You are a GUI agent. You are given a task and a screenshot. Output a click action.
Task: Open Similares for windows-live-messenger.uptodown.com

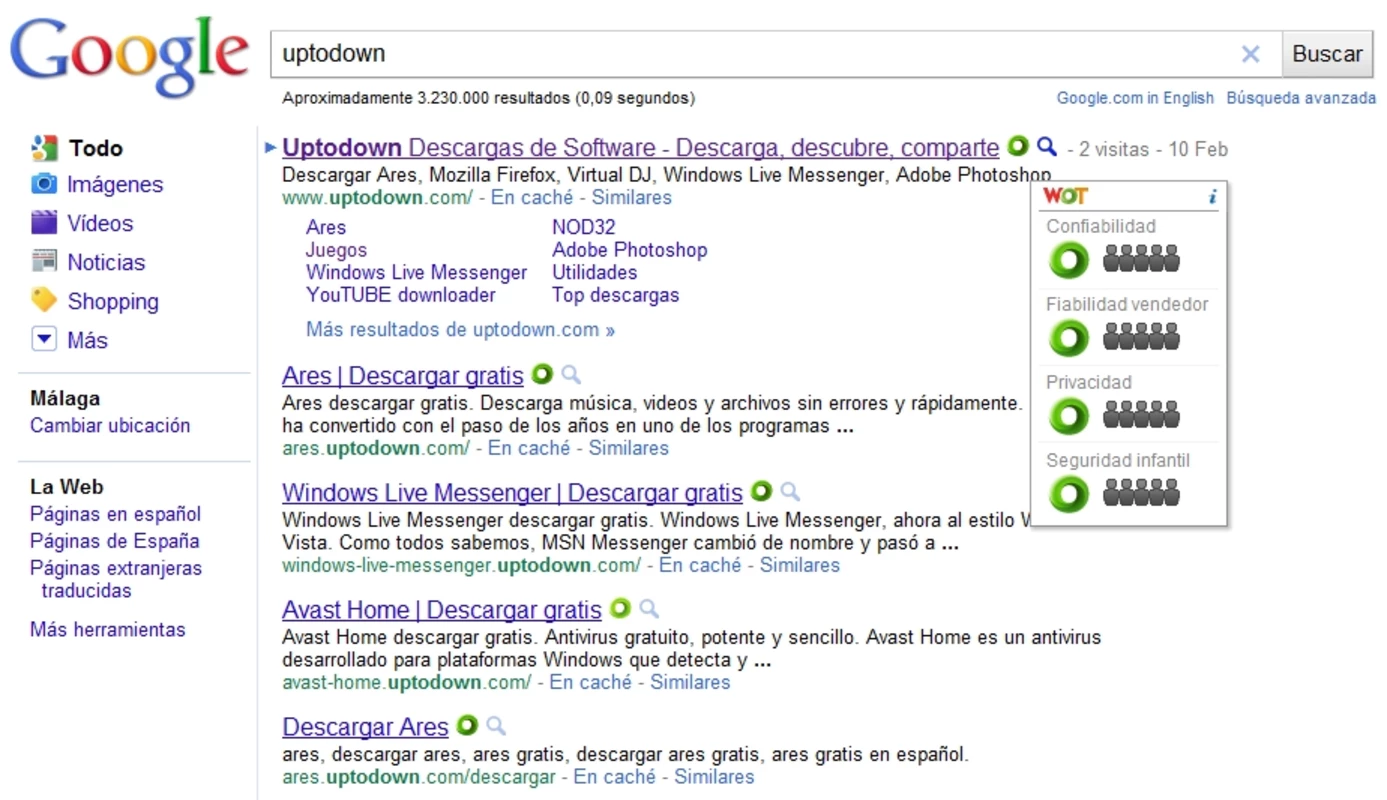pos(800,565)
